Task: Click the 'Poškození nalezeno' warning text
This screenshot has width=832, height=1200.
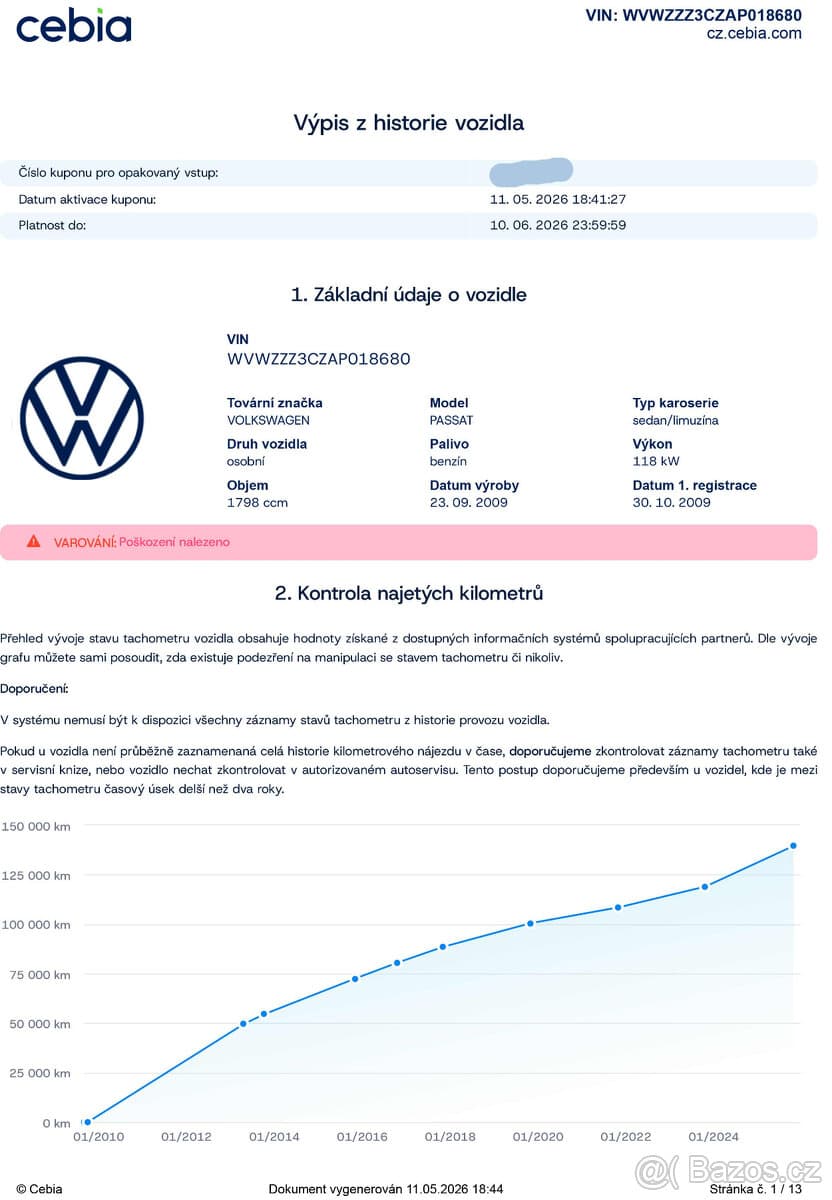Action: pos(174,542)
